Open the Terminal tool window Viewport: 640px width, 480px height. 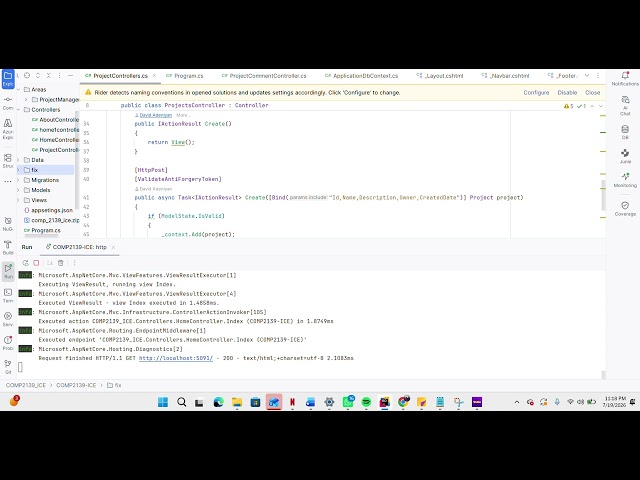pos(8,295)
